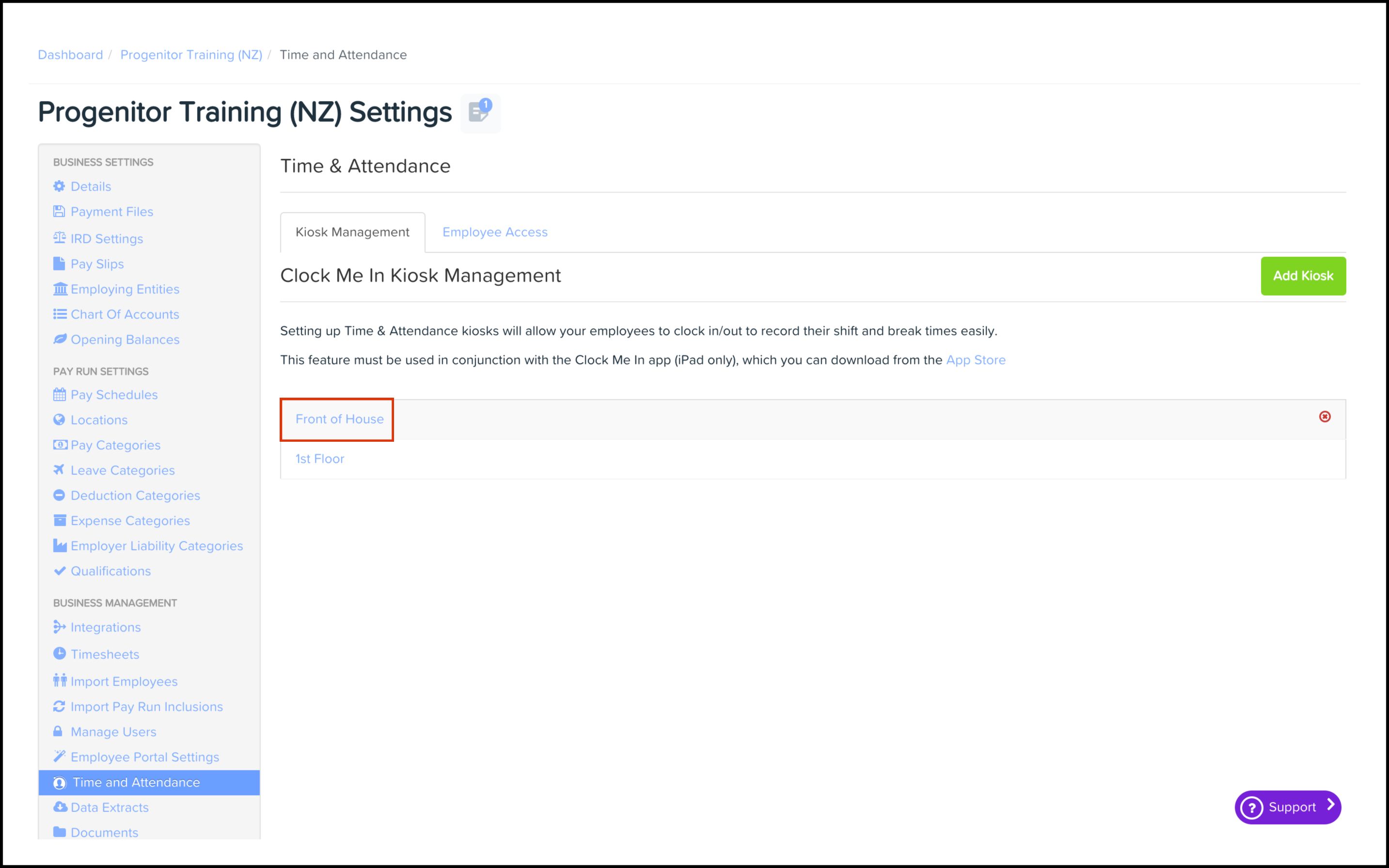
Task: Click the IRD Settings scales icon
Action: [x=59, y=238]
